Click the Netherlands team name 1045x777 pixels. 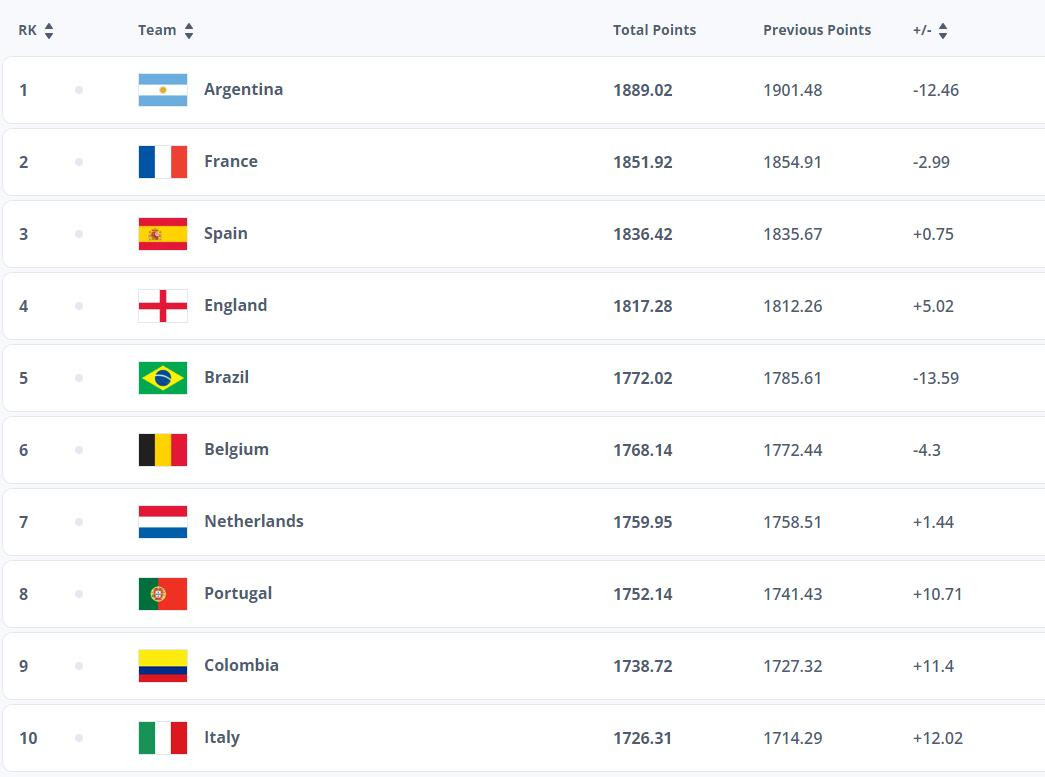[x=253, y=522]
